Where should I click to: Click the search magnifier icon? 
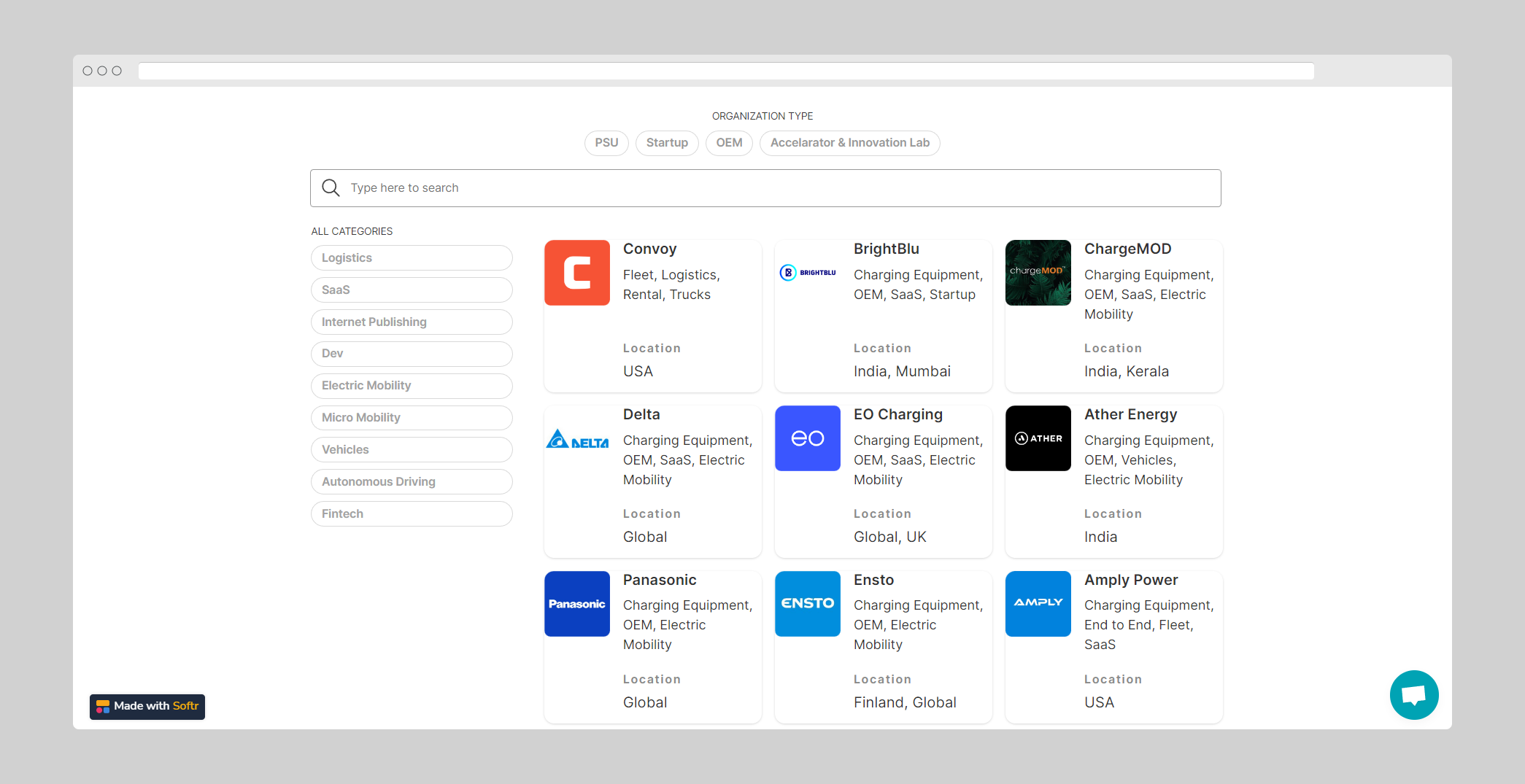(x=331, y=188)
